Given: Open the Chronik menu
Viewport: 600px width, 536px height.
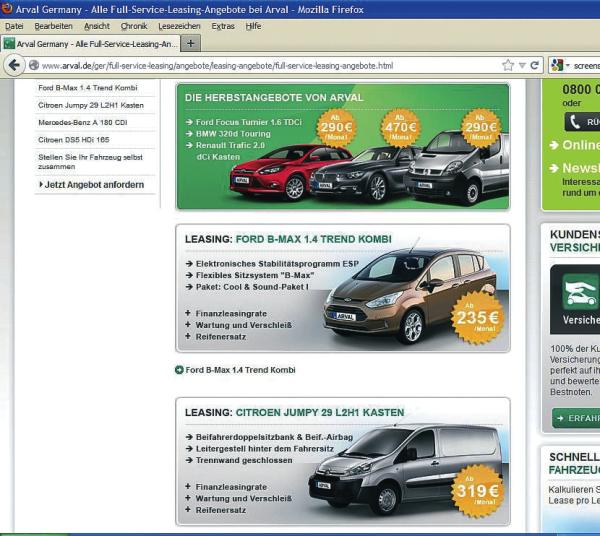Looking at the screenshot, I should pos(134,26).
